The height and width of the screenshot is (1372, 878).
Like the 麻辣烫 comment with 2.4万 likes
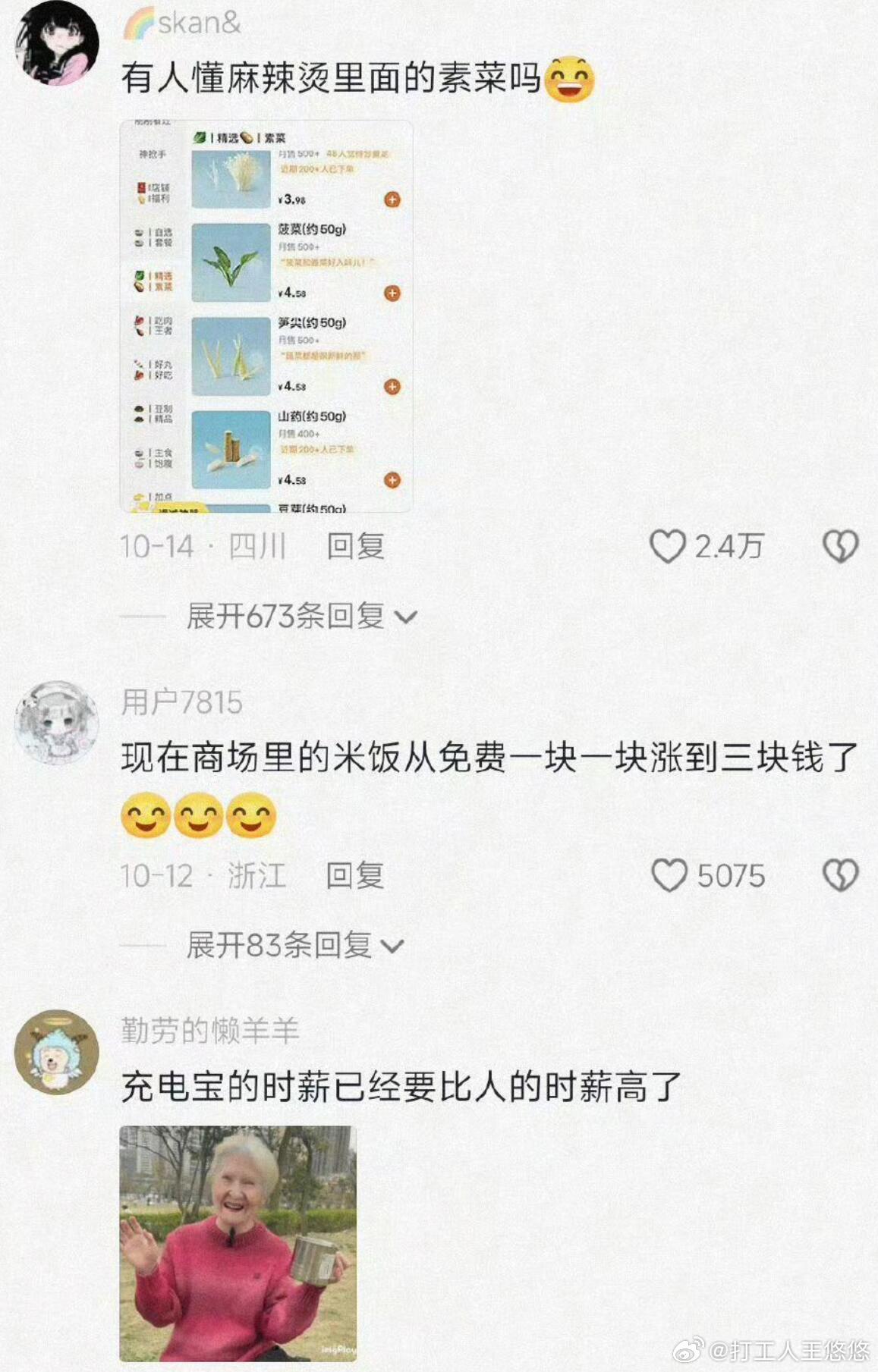pos(668,547)
